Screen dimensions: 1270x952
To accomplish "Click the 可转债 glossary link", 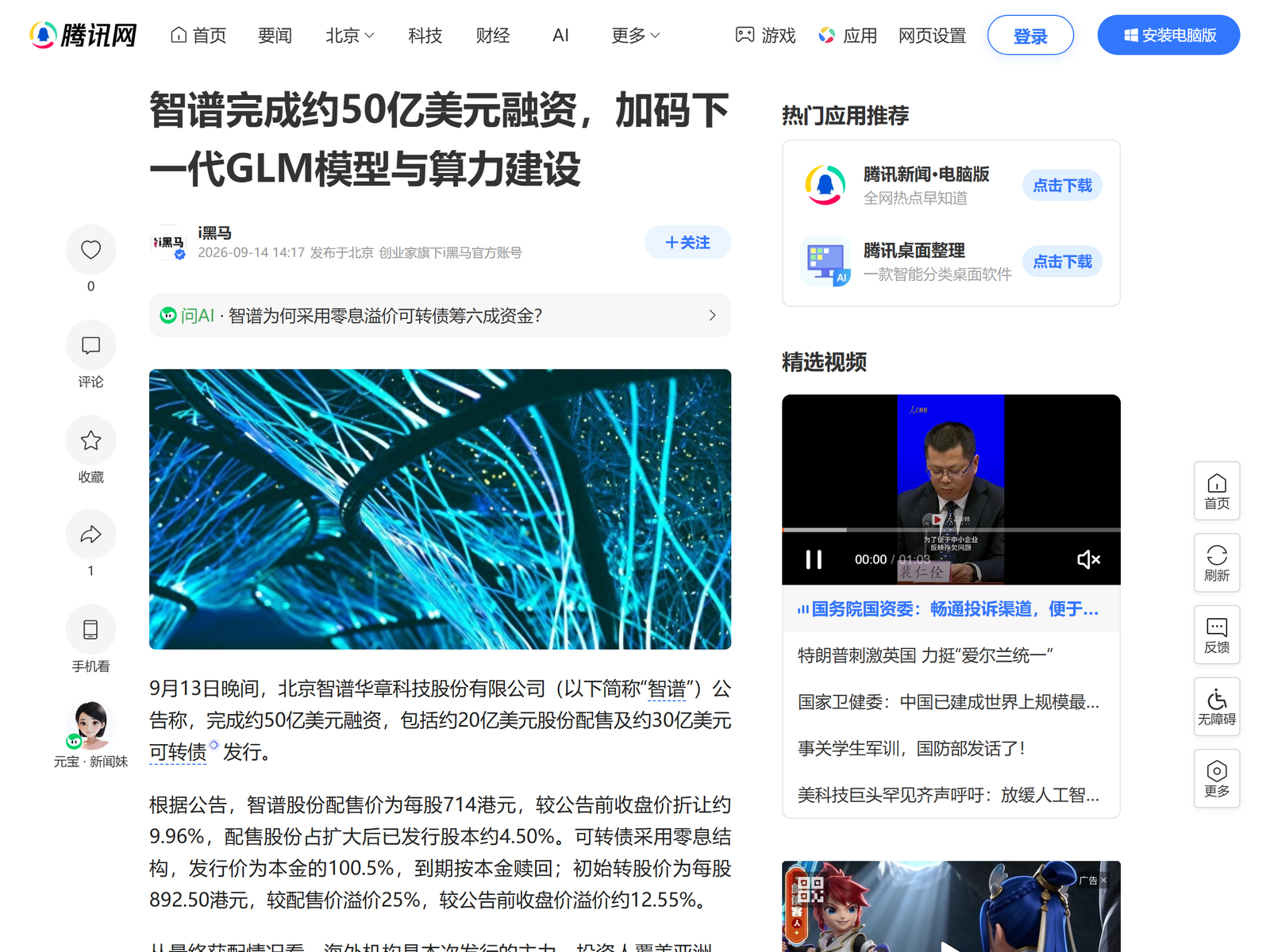I will [x=178, y=751].
